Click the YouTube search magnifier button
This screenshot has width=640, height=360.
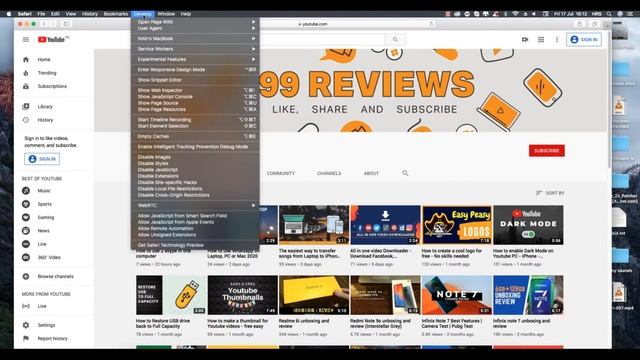395,40
